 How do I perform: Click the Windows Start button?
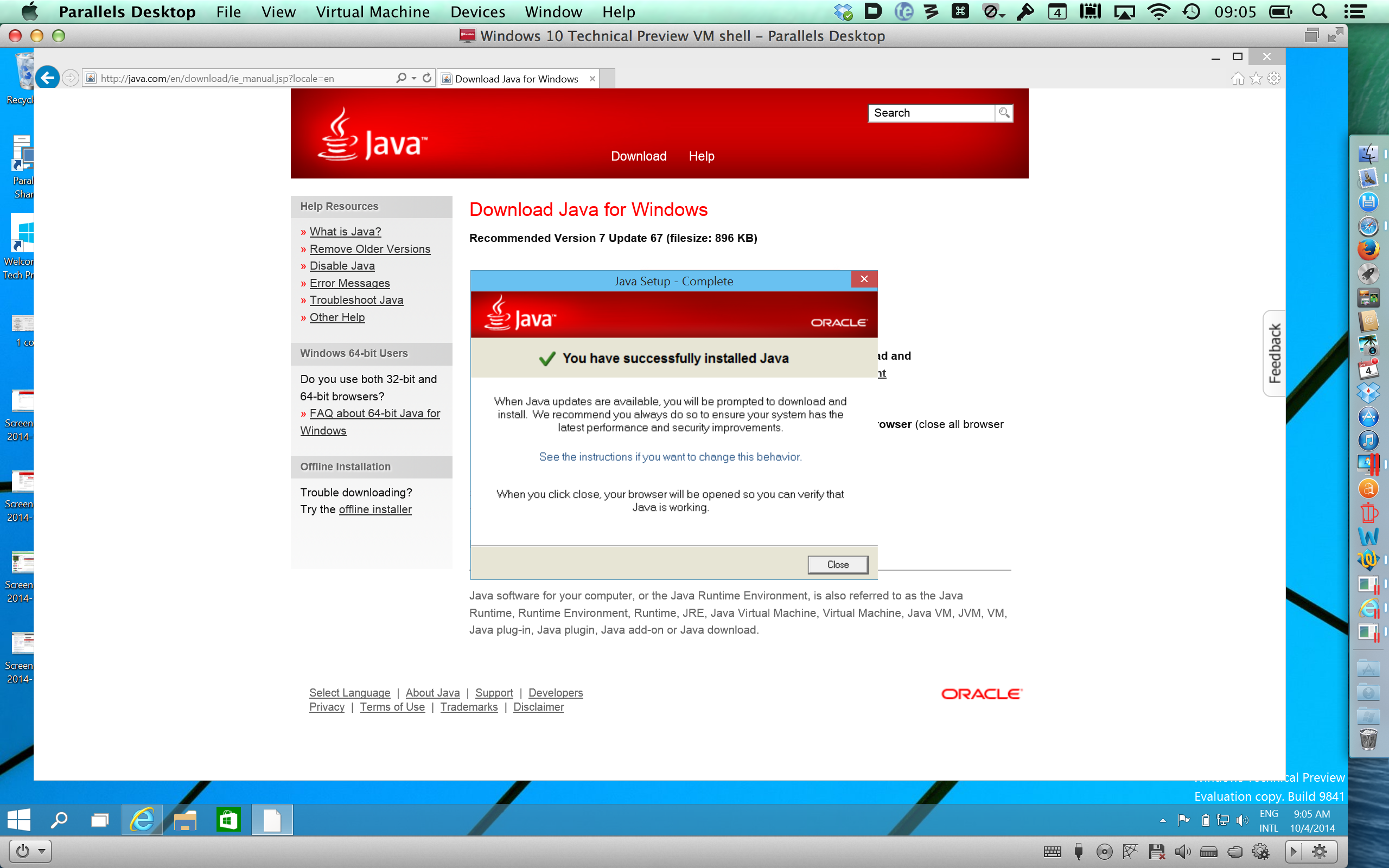[19, 820]
